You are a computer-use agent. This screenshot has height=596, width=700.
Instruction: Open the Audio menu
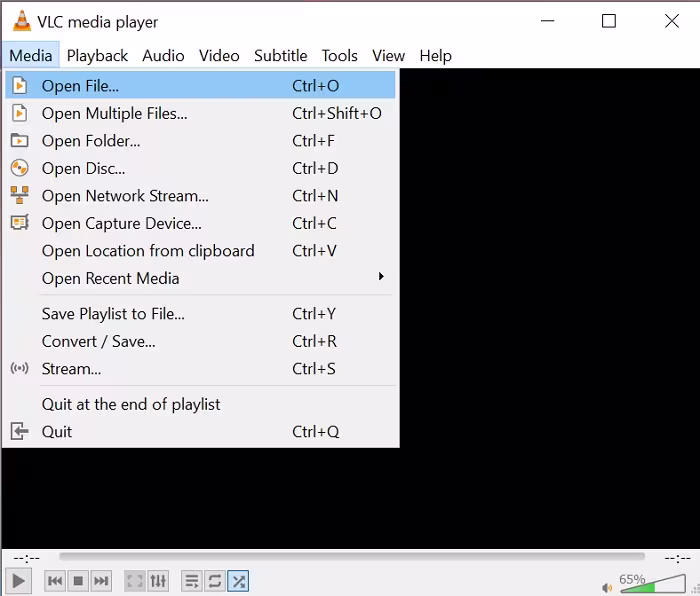tap(163, 55)
